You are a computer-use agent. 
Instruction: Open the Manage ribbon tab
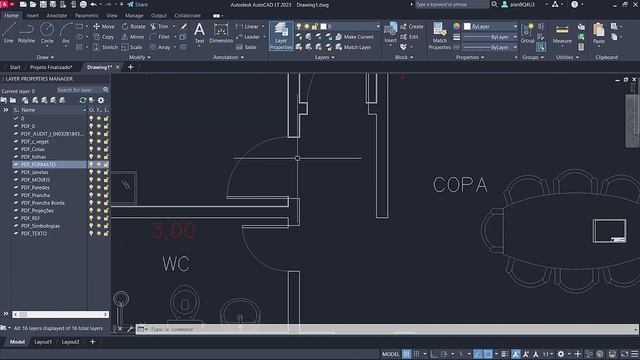134,16
